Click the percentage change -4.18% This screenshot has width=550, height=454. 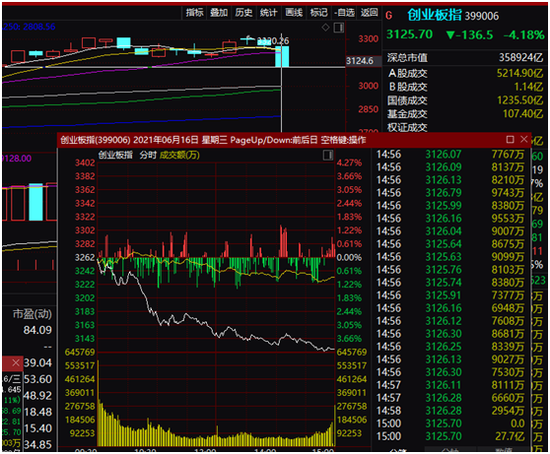click(x=523, y=35)
